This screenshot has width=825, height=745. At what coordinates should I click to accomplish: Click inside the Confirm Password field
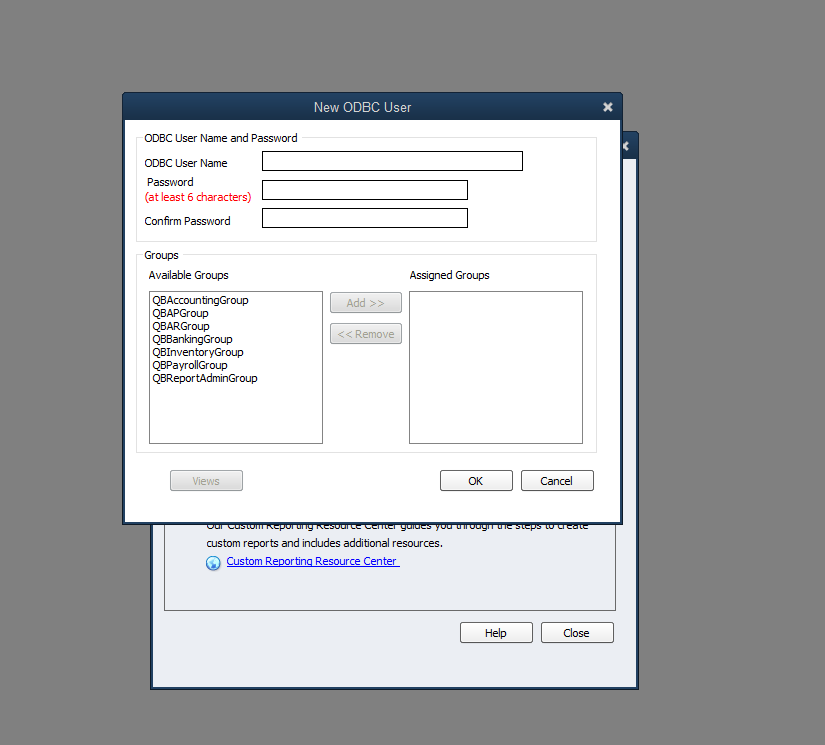(364, 217)
